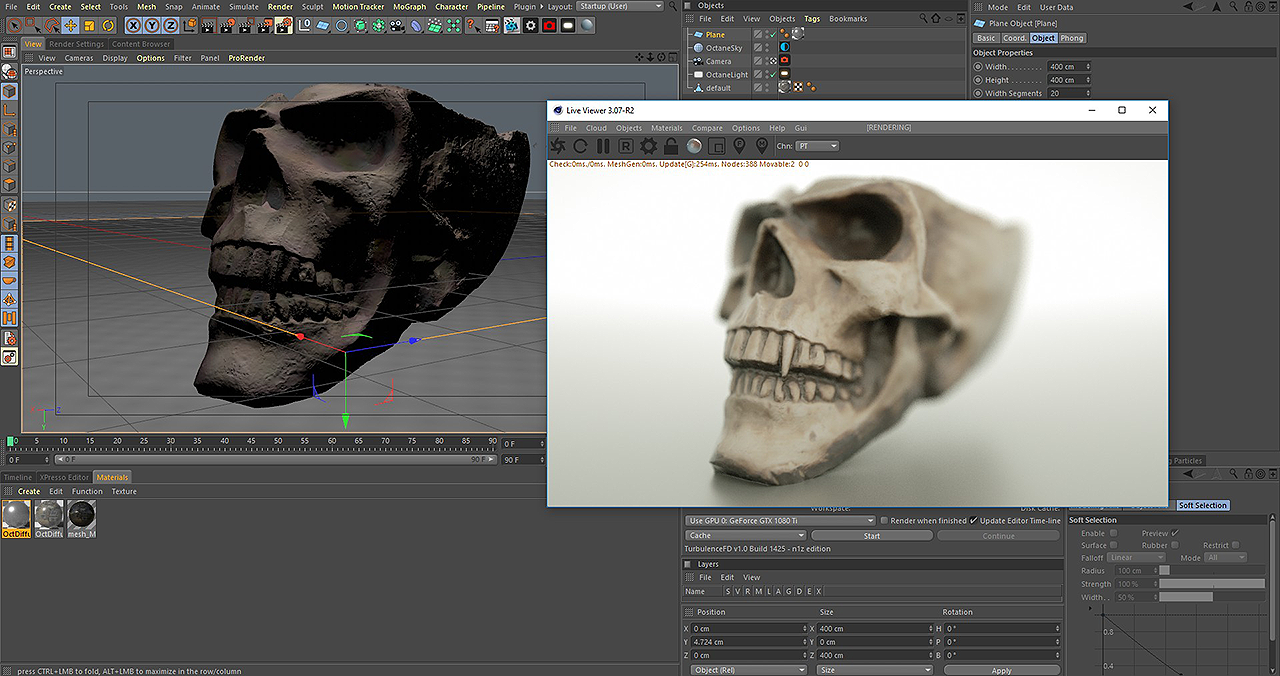
Task: Select the mesh_M material thumbnail
Action: [x=81, y=516]
